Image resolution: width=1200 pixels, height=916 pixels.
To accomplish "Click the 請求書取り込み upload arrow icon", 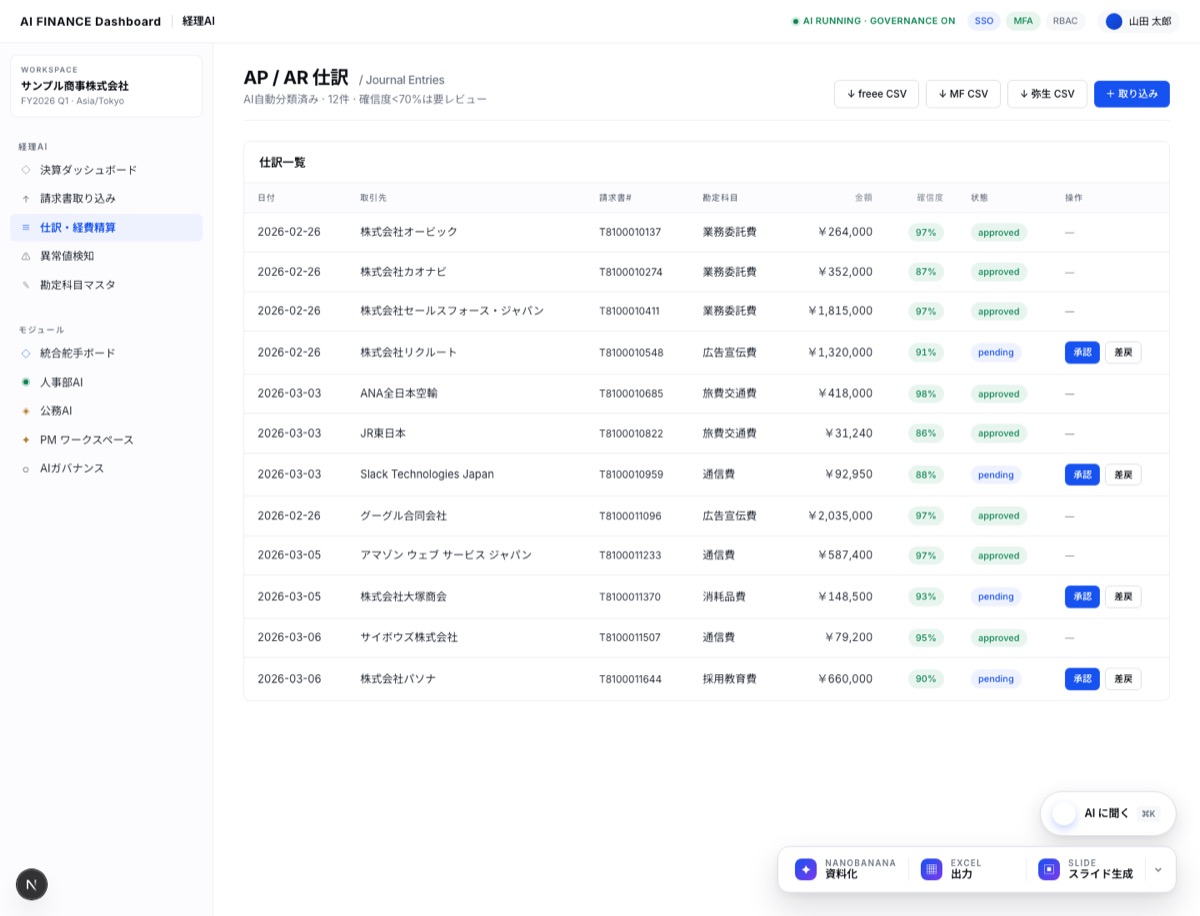I will coord(26,199).
